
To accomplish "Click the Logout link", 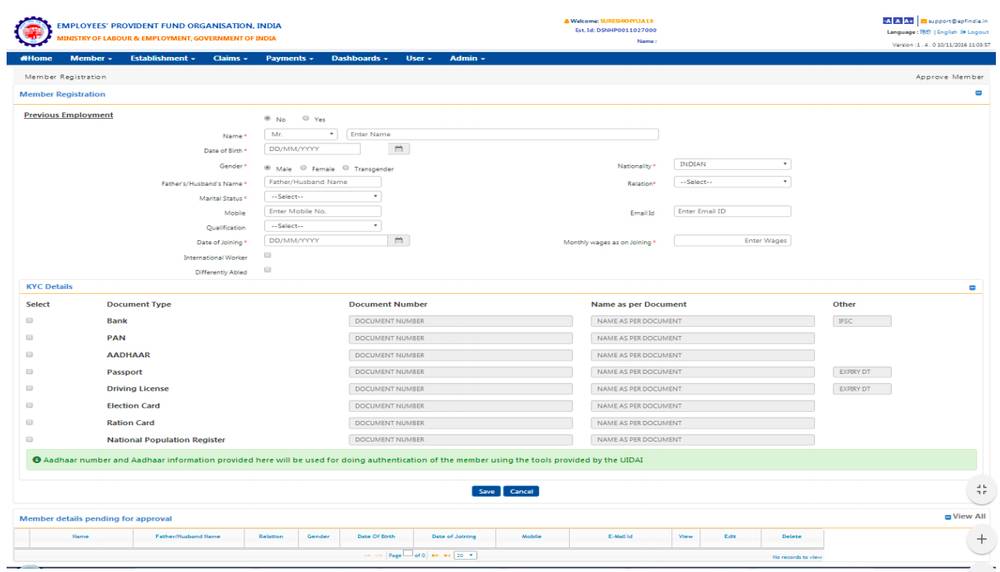I will (975, 32).
